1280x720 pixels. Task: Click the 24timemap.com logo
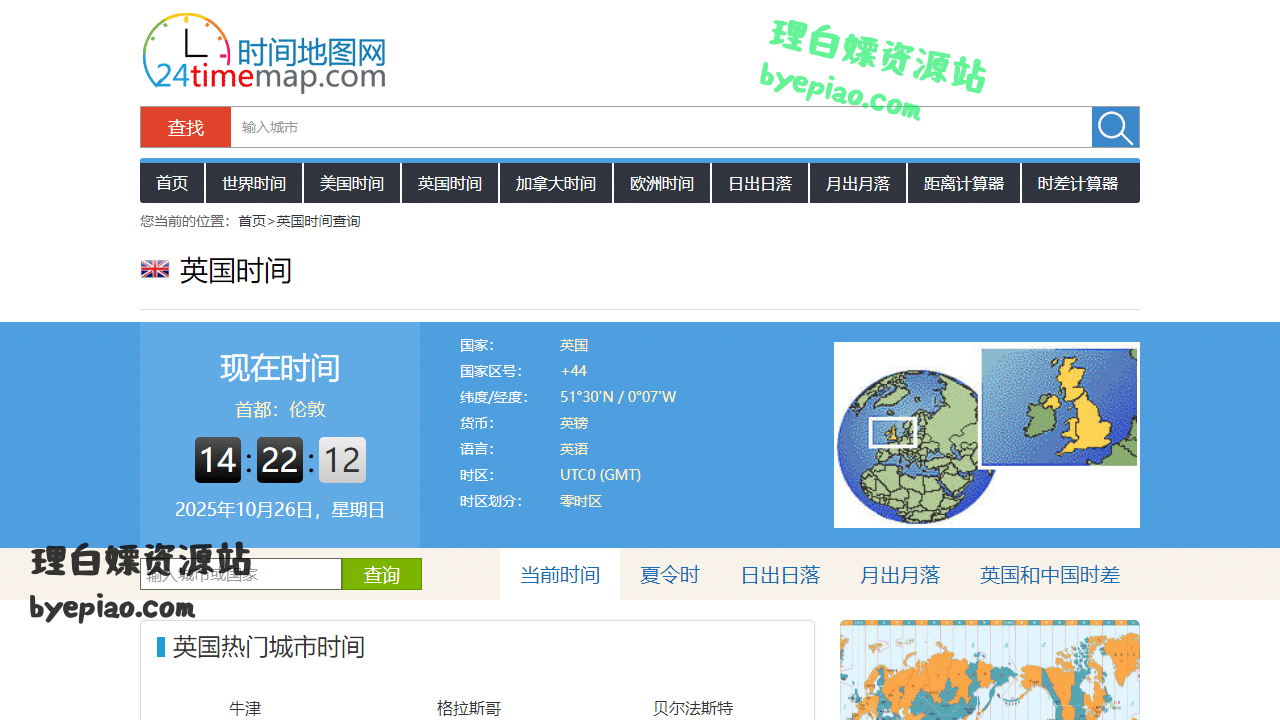click(x=263, y=52)
